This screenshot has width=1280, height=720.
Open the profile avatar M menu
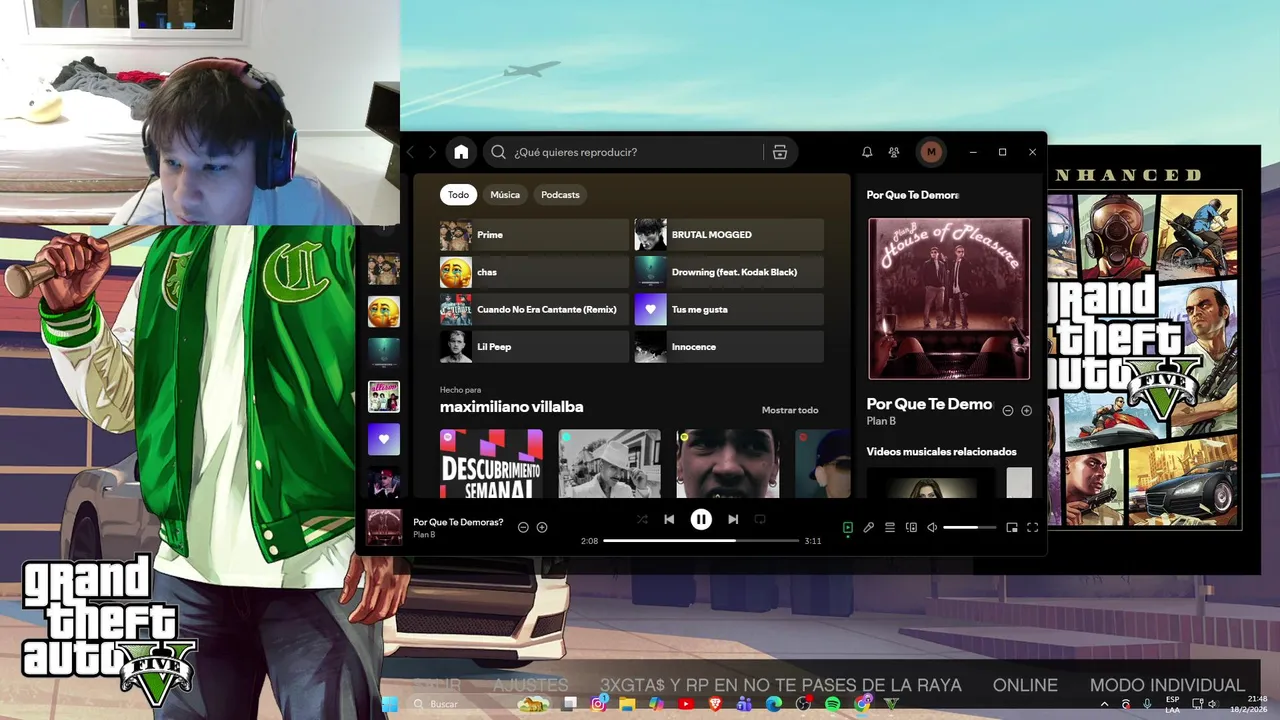pos(931,152)
